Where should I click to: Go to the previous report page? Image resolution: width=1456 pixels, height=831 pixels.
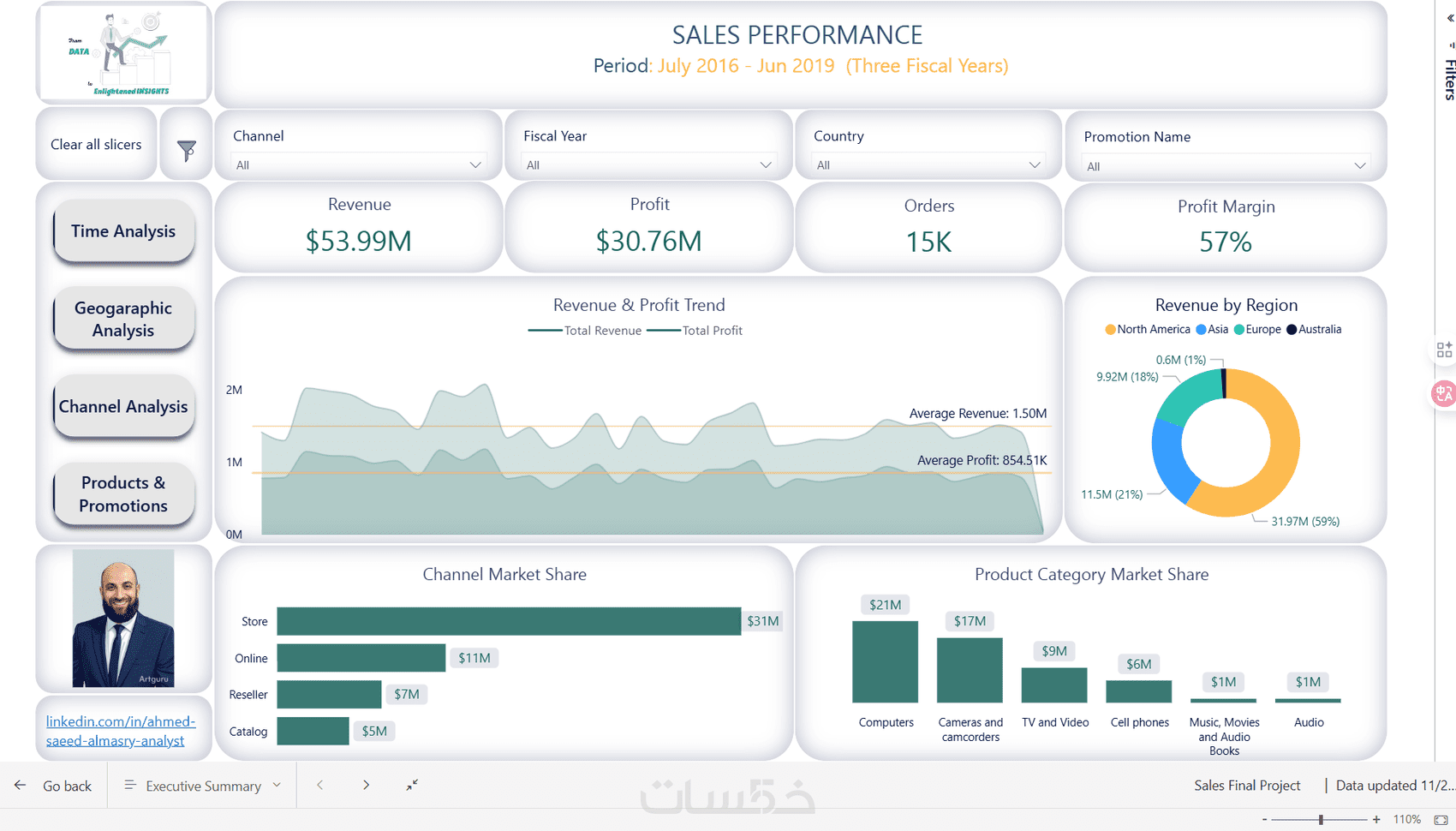pyautogui.click(x=320, y=785)
